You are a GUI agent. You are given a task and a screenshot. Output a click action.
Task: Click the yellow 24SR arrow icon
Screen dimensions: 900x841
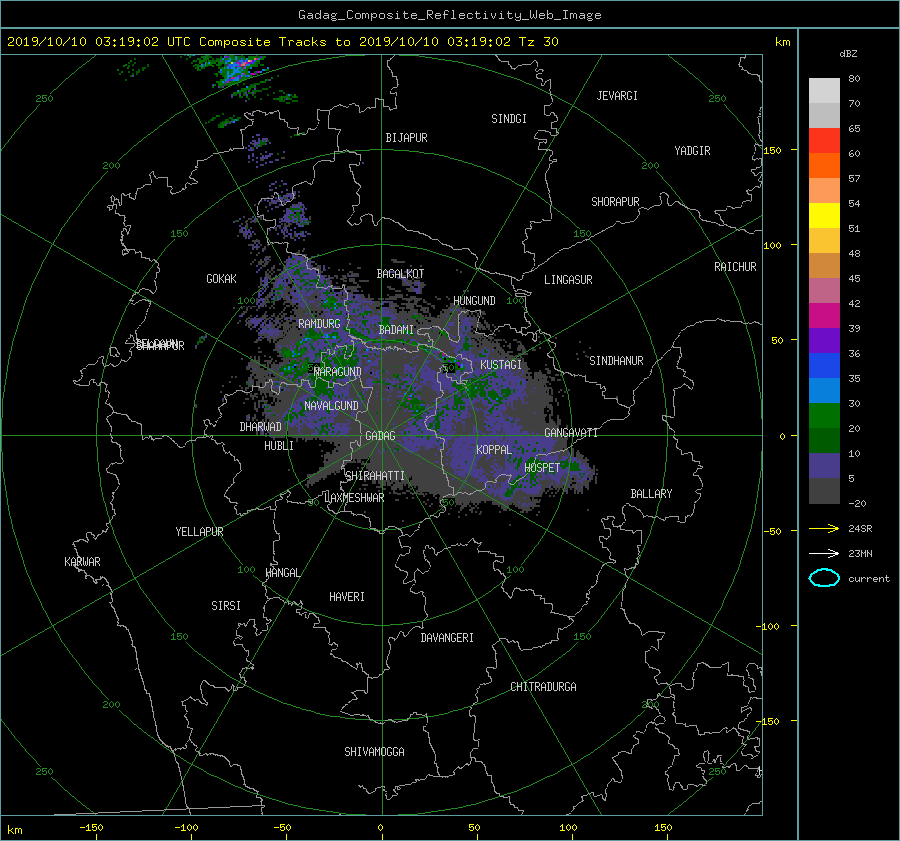coord(824,528)
